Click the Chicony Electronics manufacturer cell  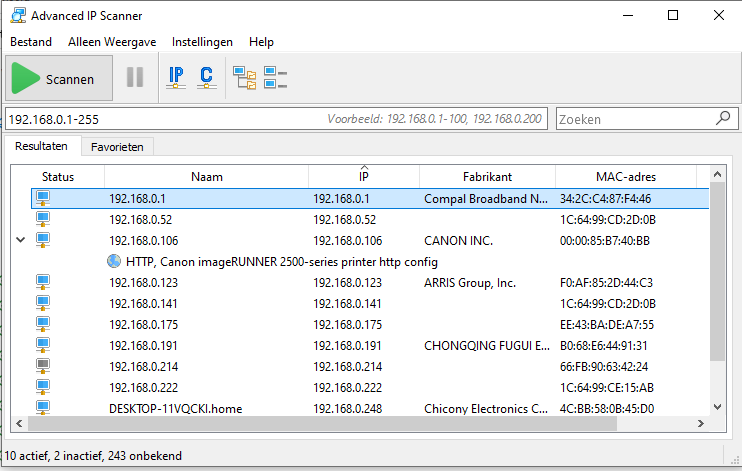click(486, 409)
